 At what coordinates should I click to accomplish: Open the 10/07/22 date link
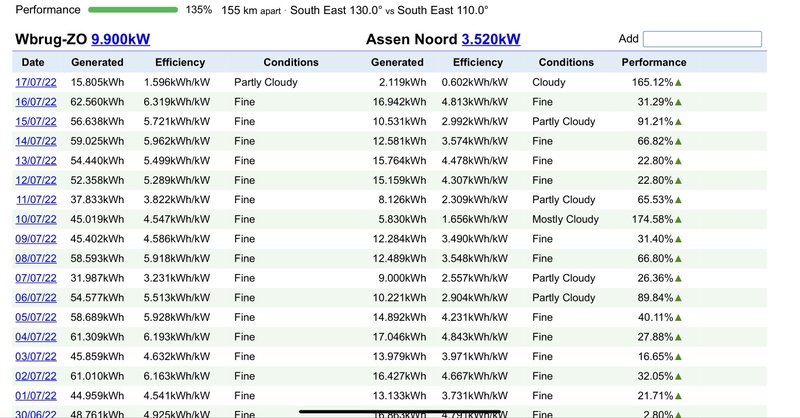(36, 219)
